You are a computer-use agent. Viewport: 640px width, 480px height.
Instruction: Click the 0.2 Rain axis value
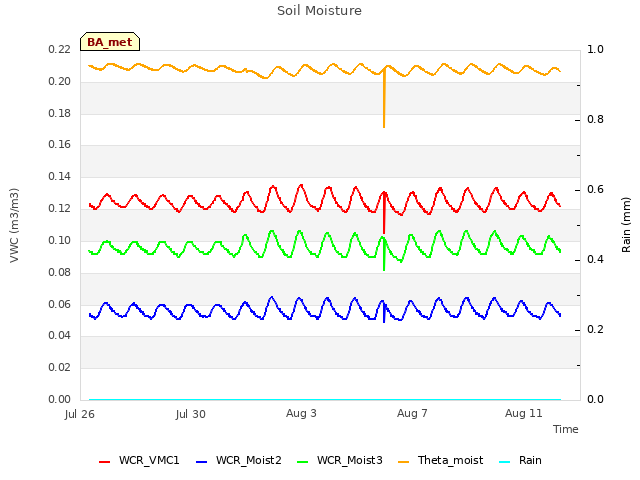pyautogui.click(x=595, y=329)
